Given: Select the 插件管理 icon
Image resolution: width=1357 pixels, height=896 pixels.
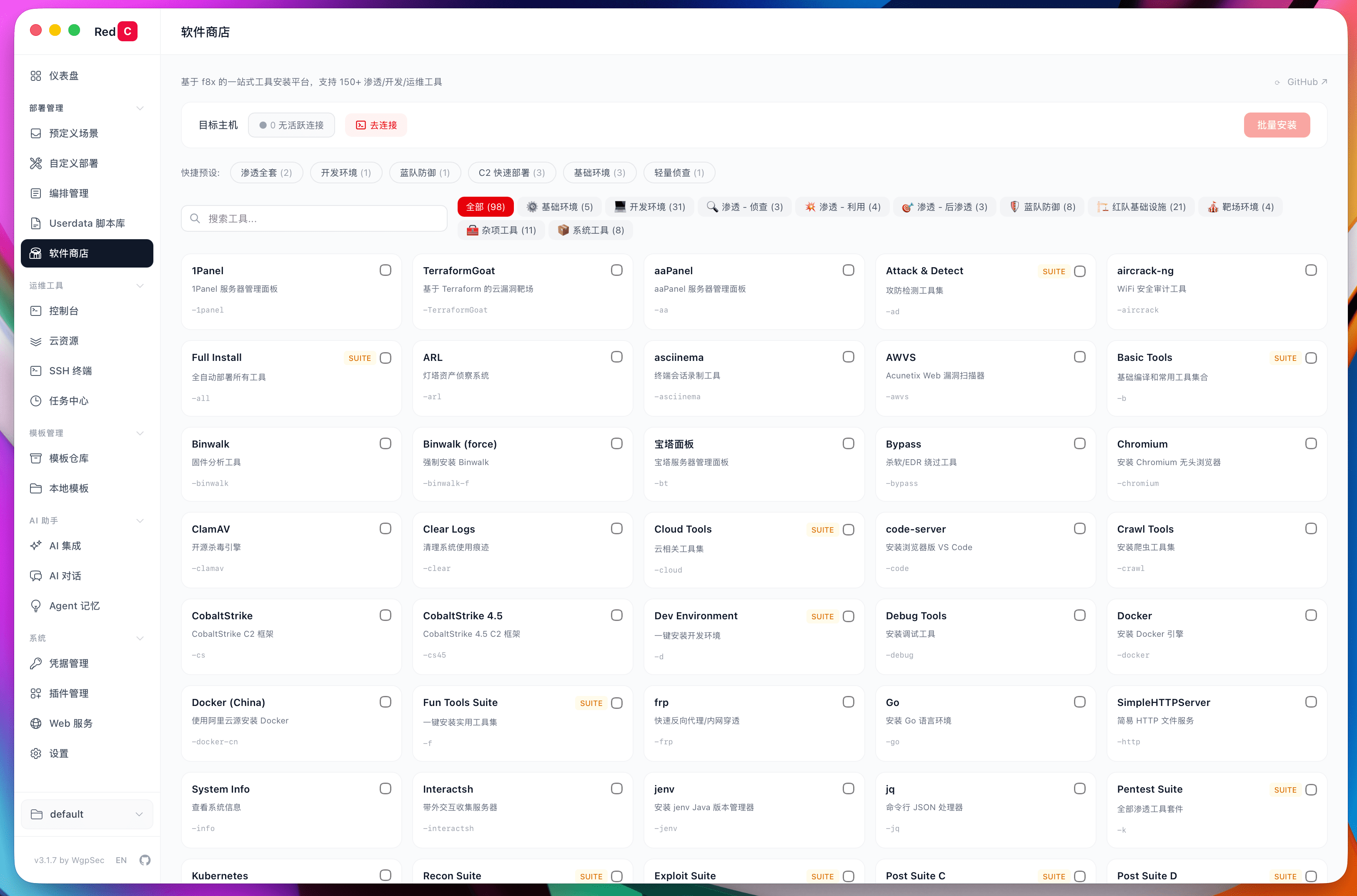Looking at the screenshot, I should coord(35,693).
